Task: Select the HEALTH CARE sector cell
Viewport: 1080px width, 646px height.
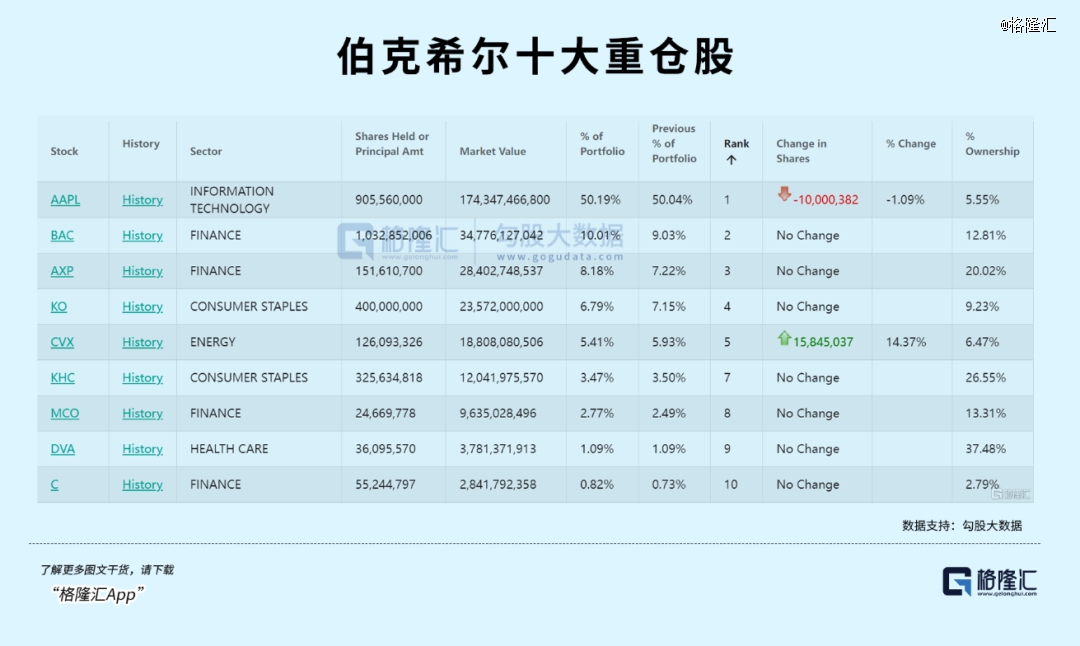Action: tap(229, 449)
